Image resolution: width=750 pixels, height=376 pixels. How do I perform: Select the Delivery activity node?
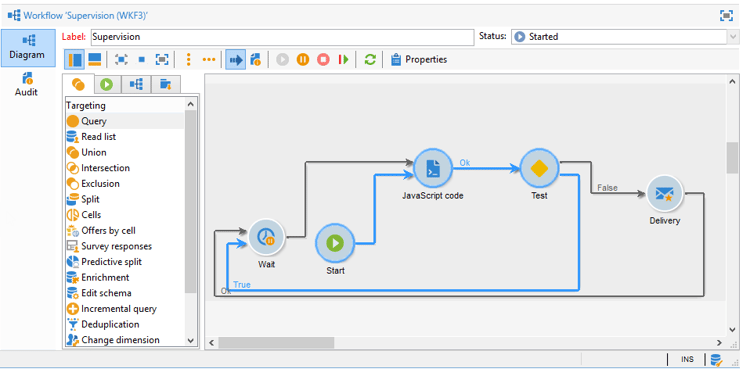(x=664, y=194)
